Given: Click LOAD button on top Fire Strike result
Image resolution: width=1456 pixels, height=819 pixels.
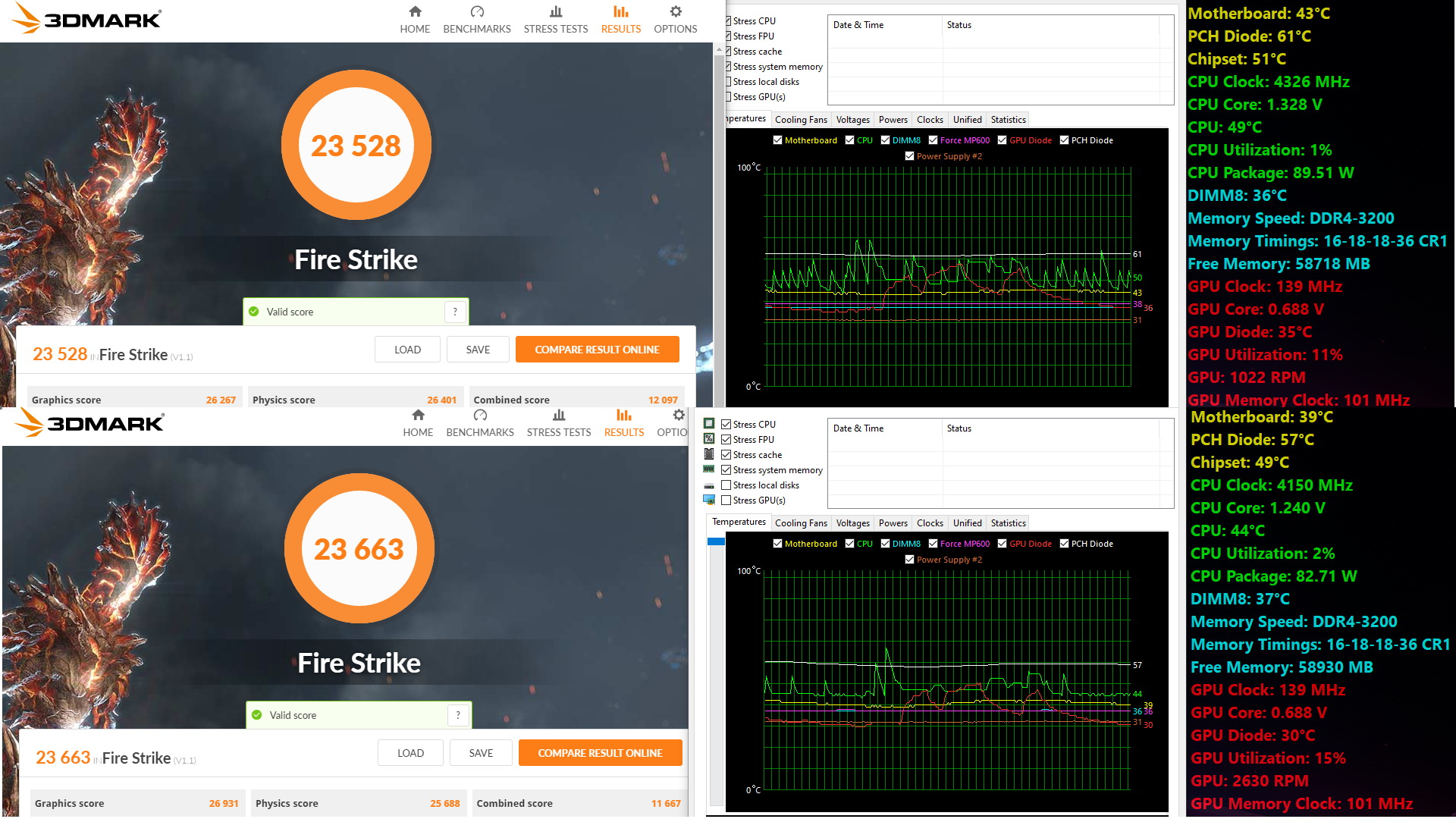Looking at the screenshot, I should pos(406,349).
